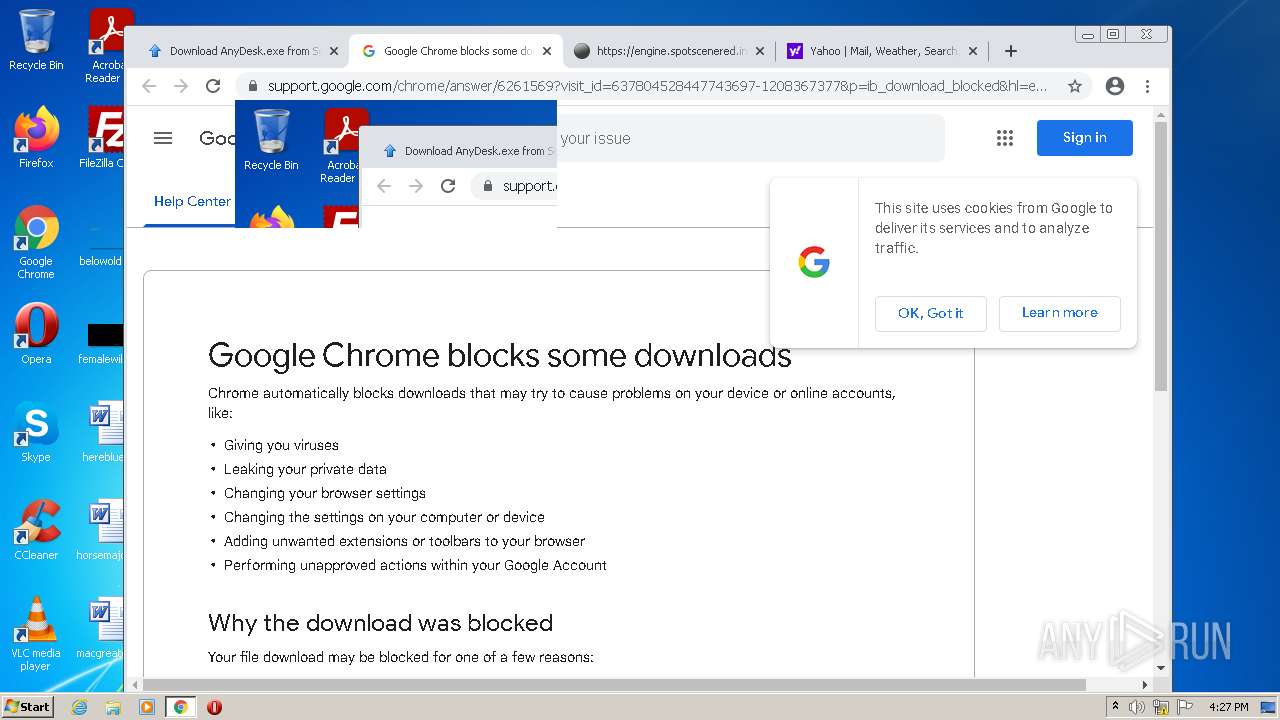Bookmark this page with the star icon
Screen dimensions: 1280x720
[1075, 86]
